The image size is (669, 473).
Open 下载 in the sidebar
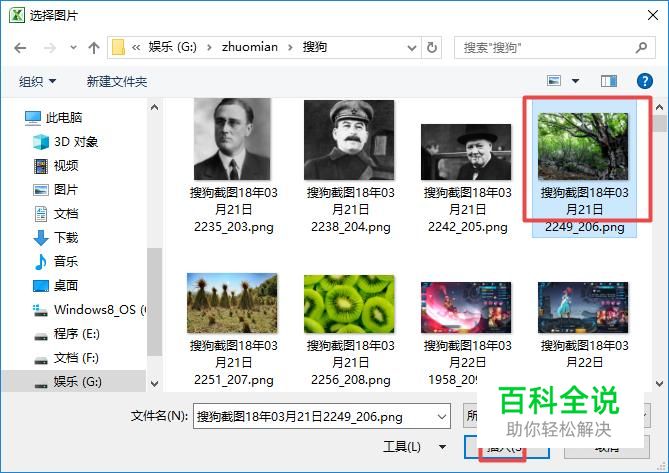[x=55, y=237]
